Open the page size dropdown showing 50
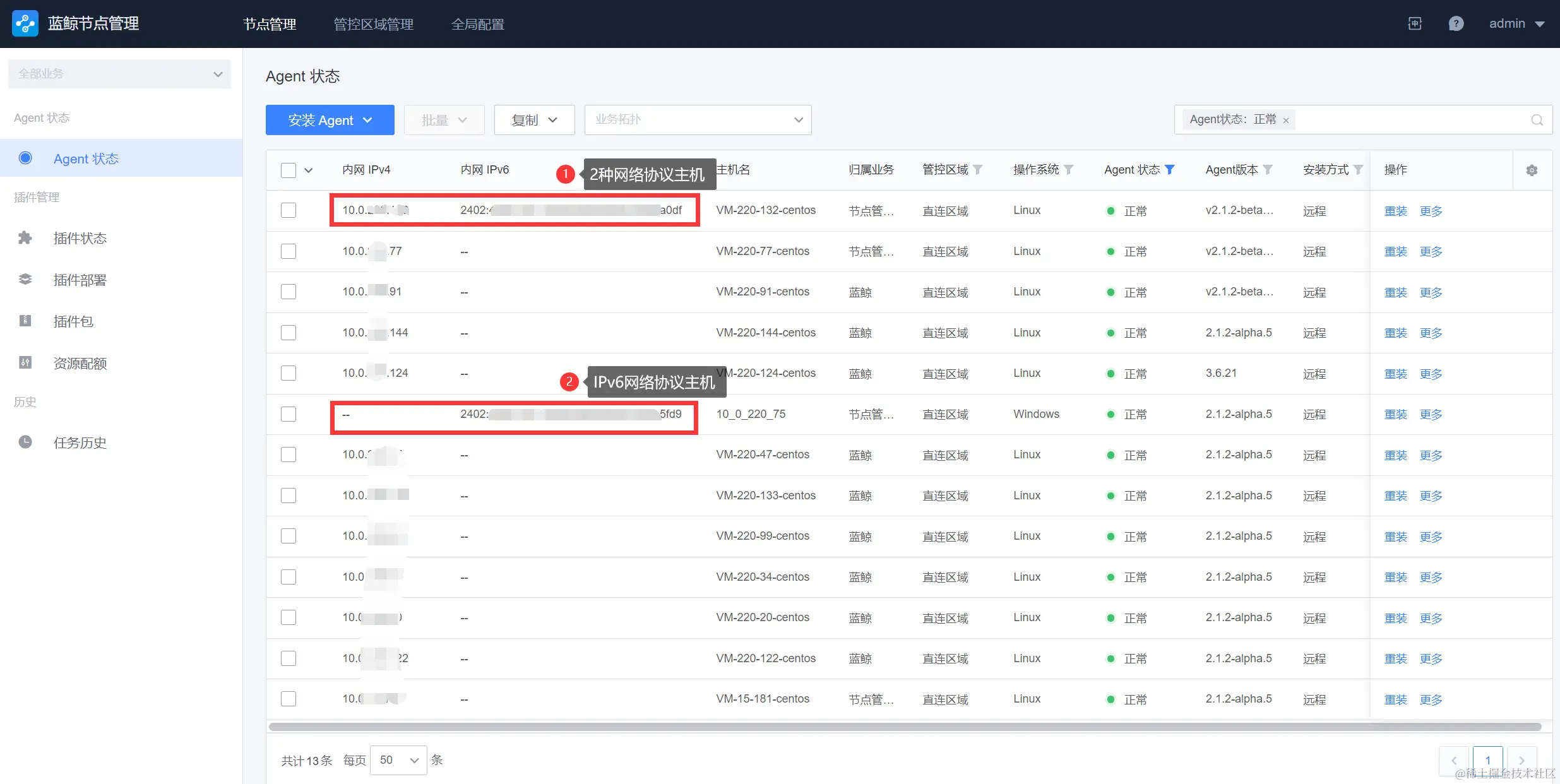 [398, 760]
